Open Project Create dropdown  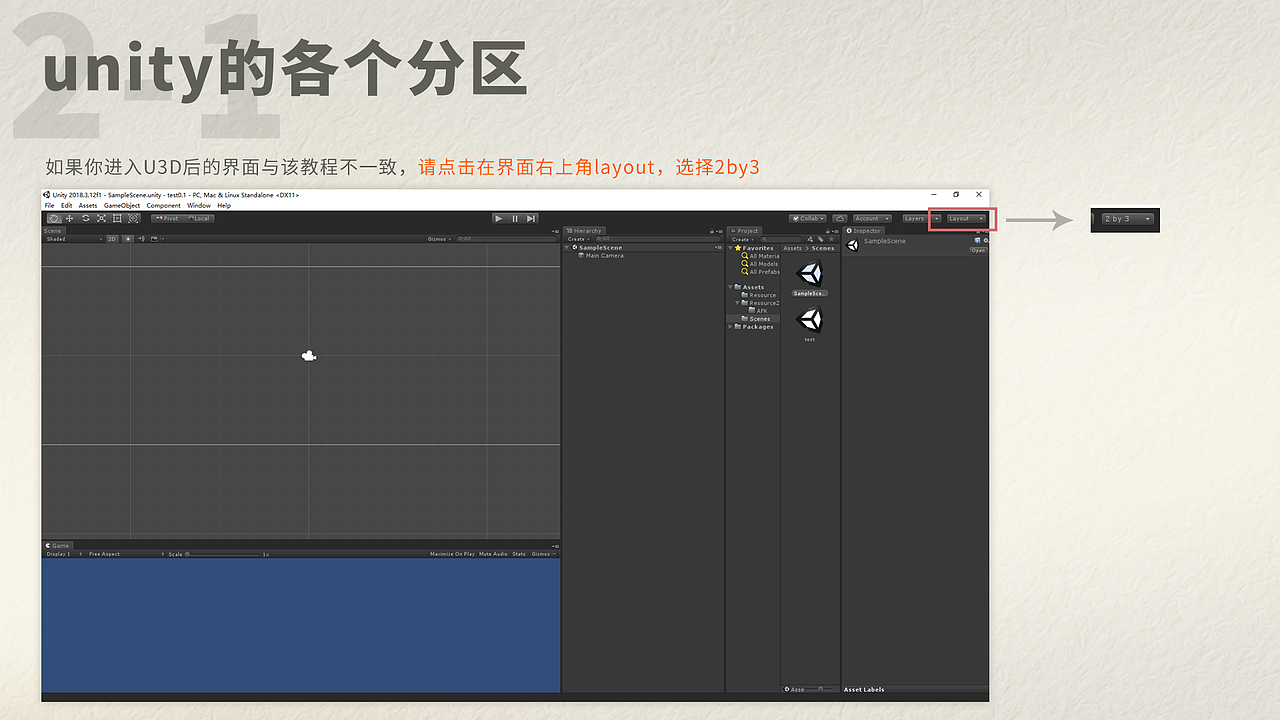[x=742, y=239]
